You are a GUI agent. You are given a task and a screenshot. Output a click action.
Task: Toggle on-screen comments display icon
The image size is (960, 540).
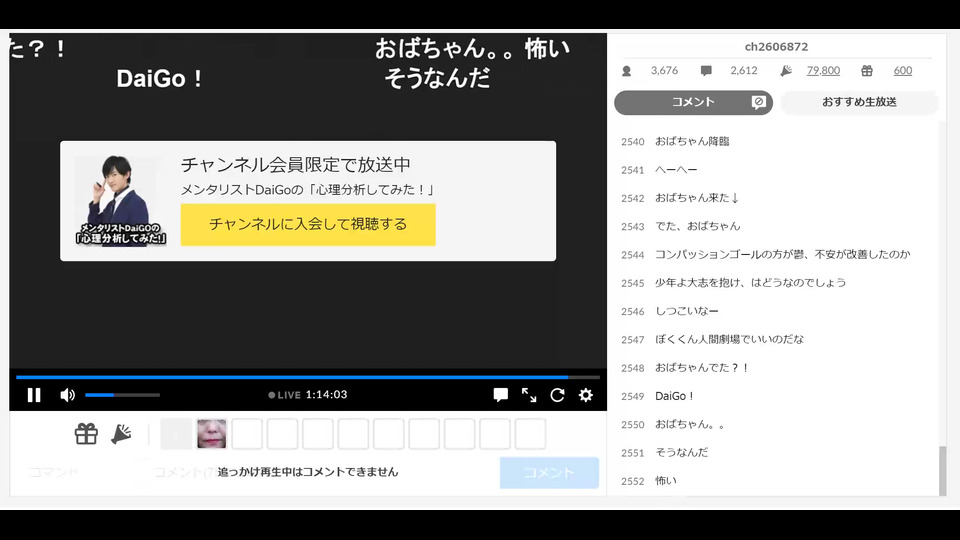tap(500, 395)
